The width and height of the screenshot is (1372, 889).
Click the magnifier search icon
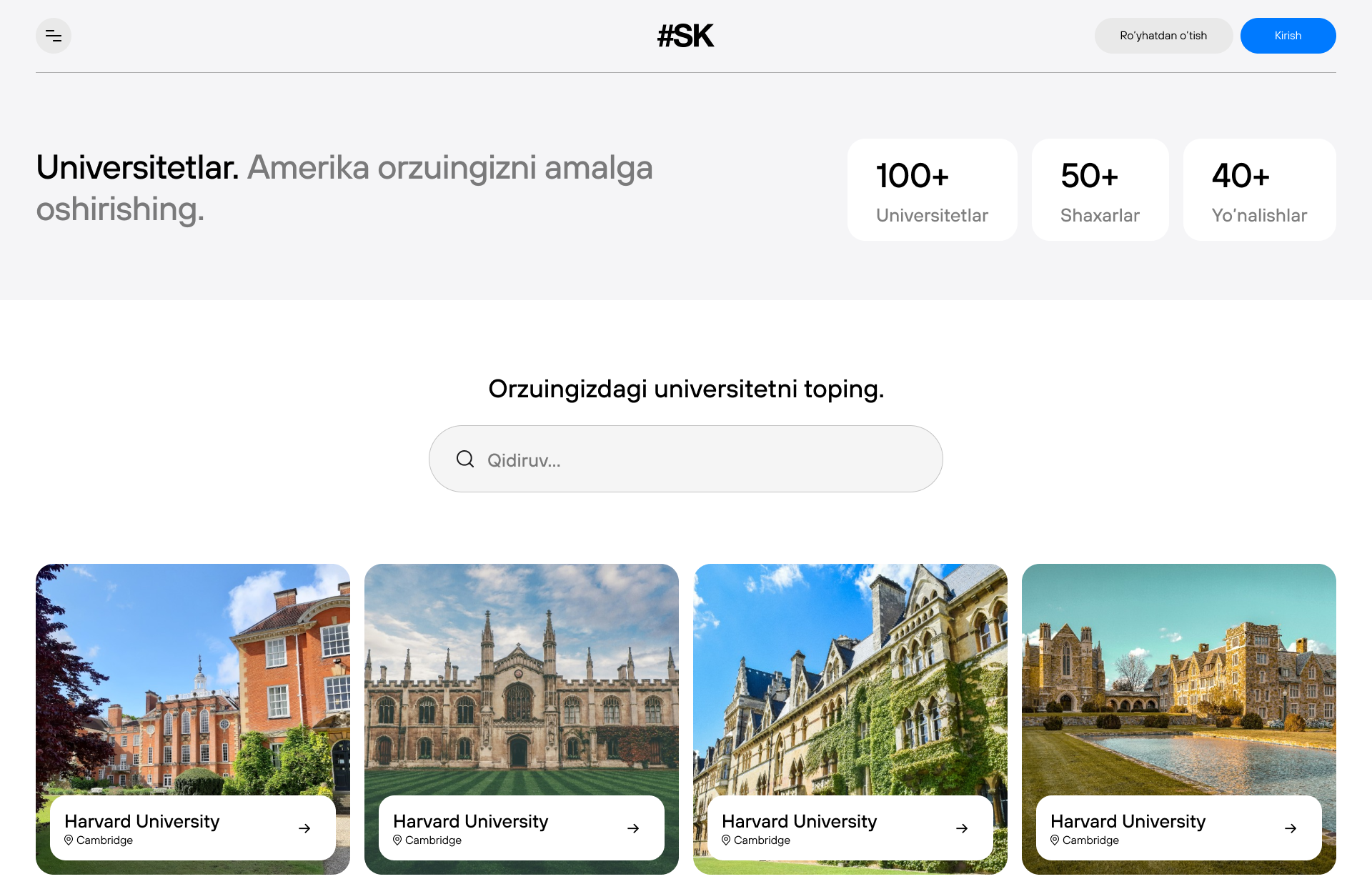[x=465, y=459]
